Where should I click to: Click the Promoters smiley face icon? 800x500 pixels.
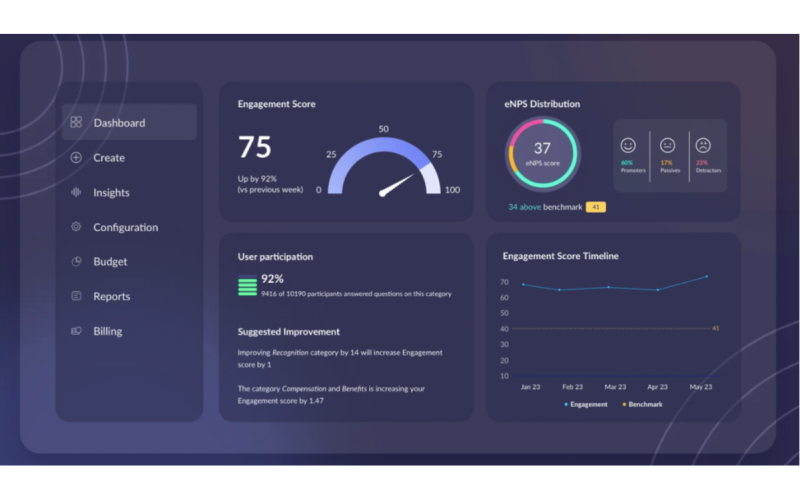[628, 145]
